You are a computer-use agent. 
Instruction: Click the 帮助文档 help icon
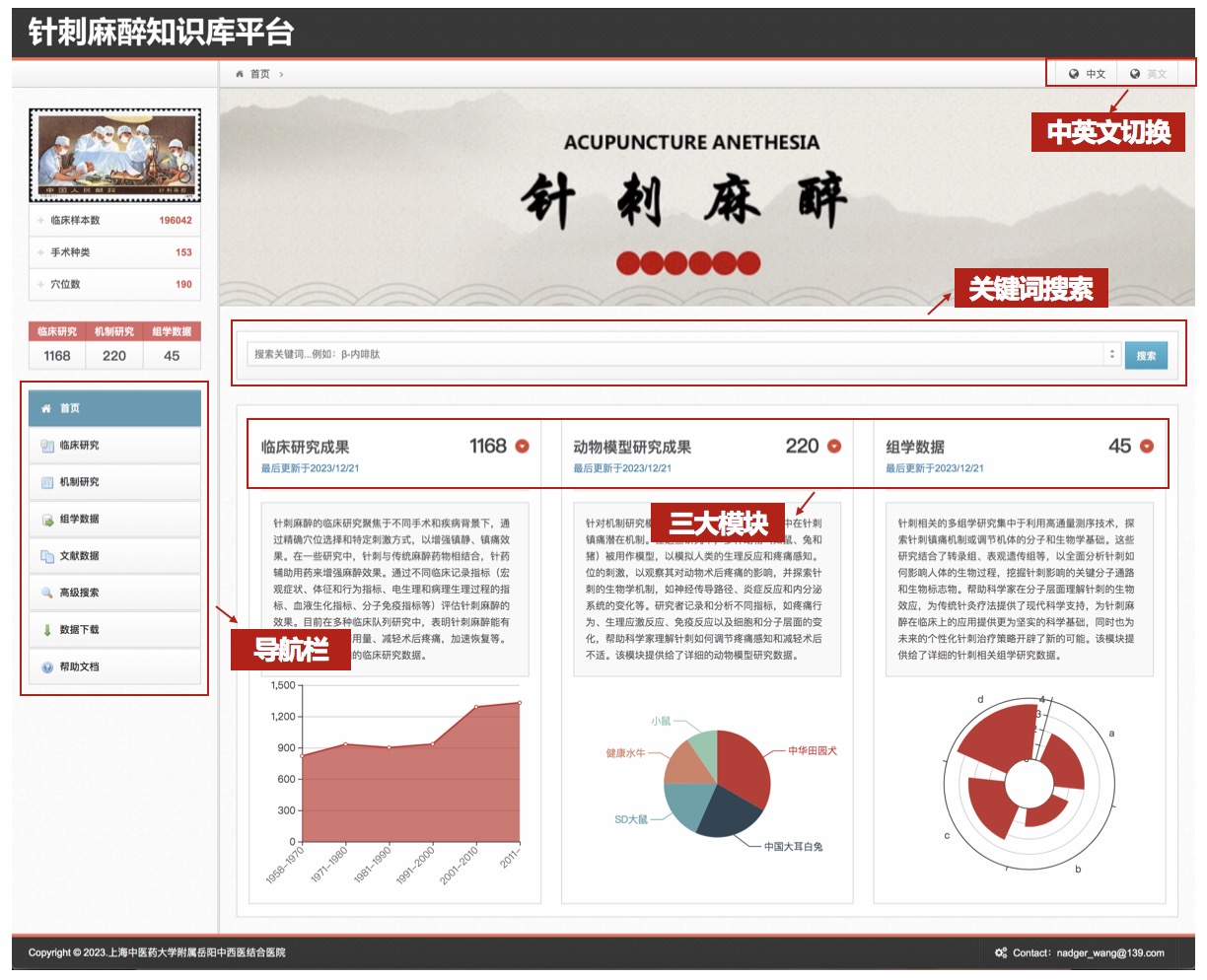(x=47, y=667)
